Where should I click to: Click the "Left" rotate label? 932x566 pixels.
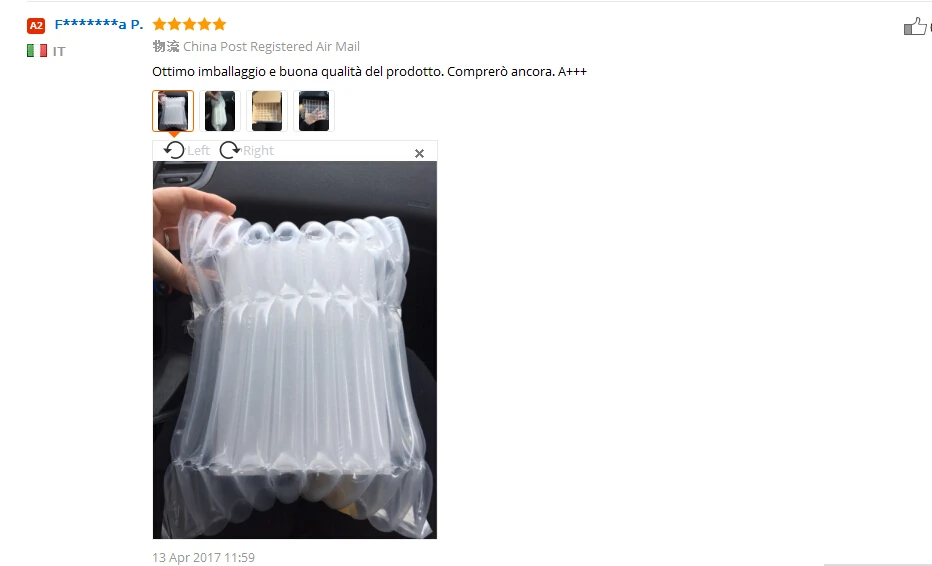[x=199, y=150]
